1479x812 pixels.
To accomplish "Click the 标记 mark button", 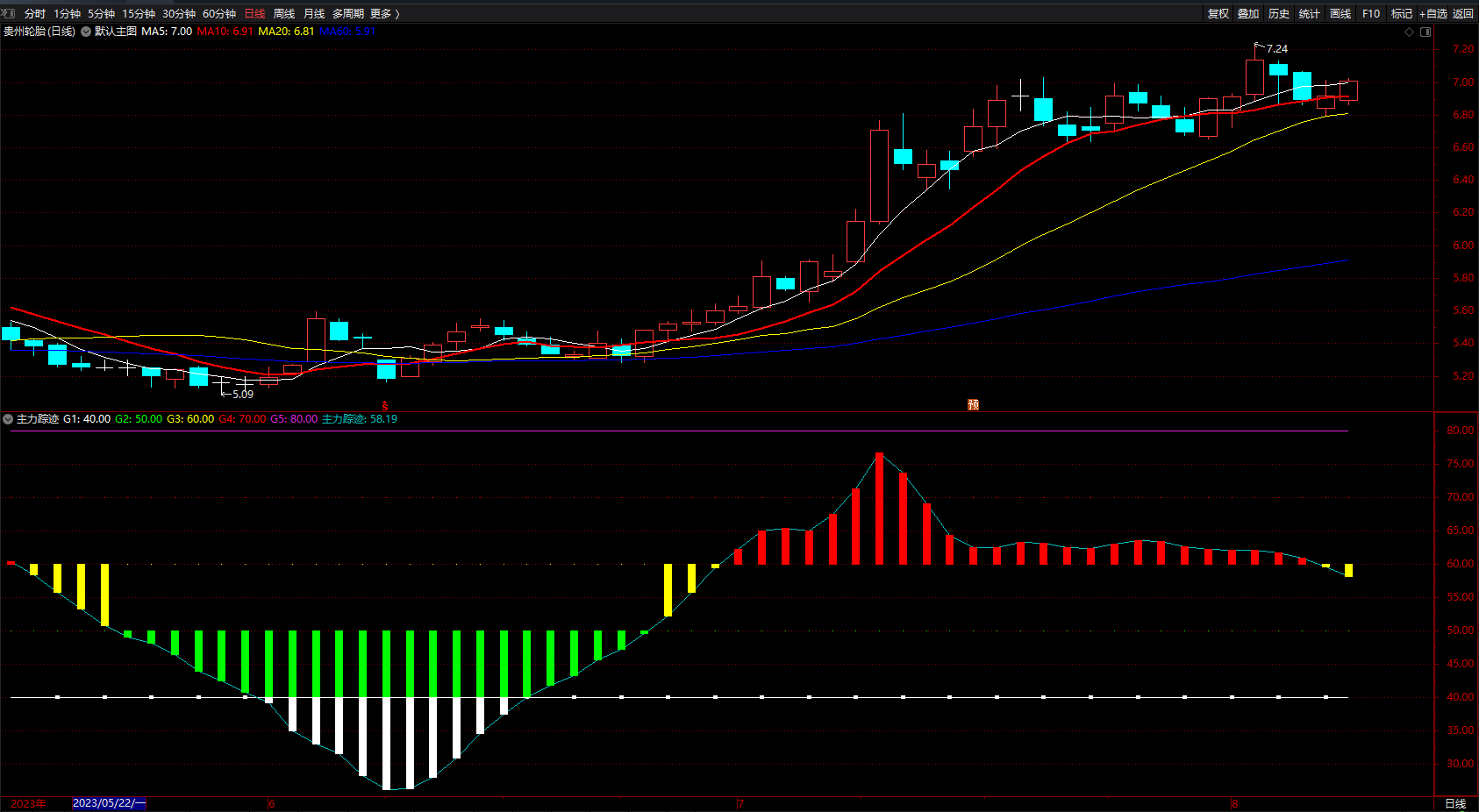I will click(1402, 14).
